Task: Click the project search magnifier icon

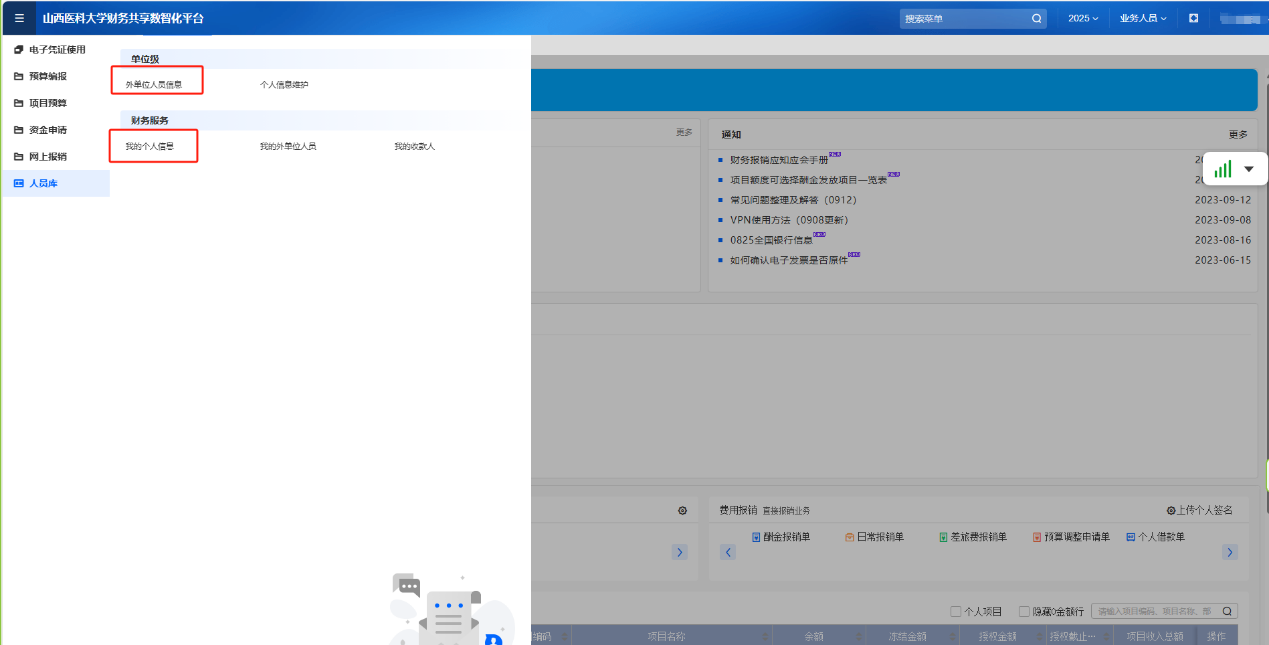Action: pos(1227,611)
